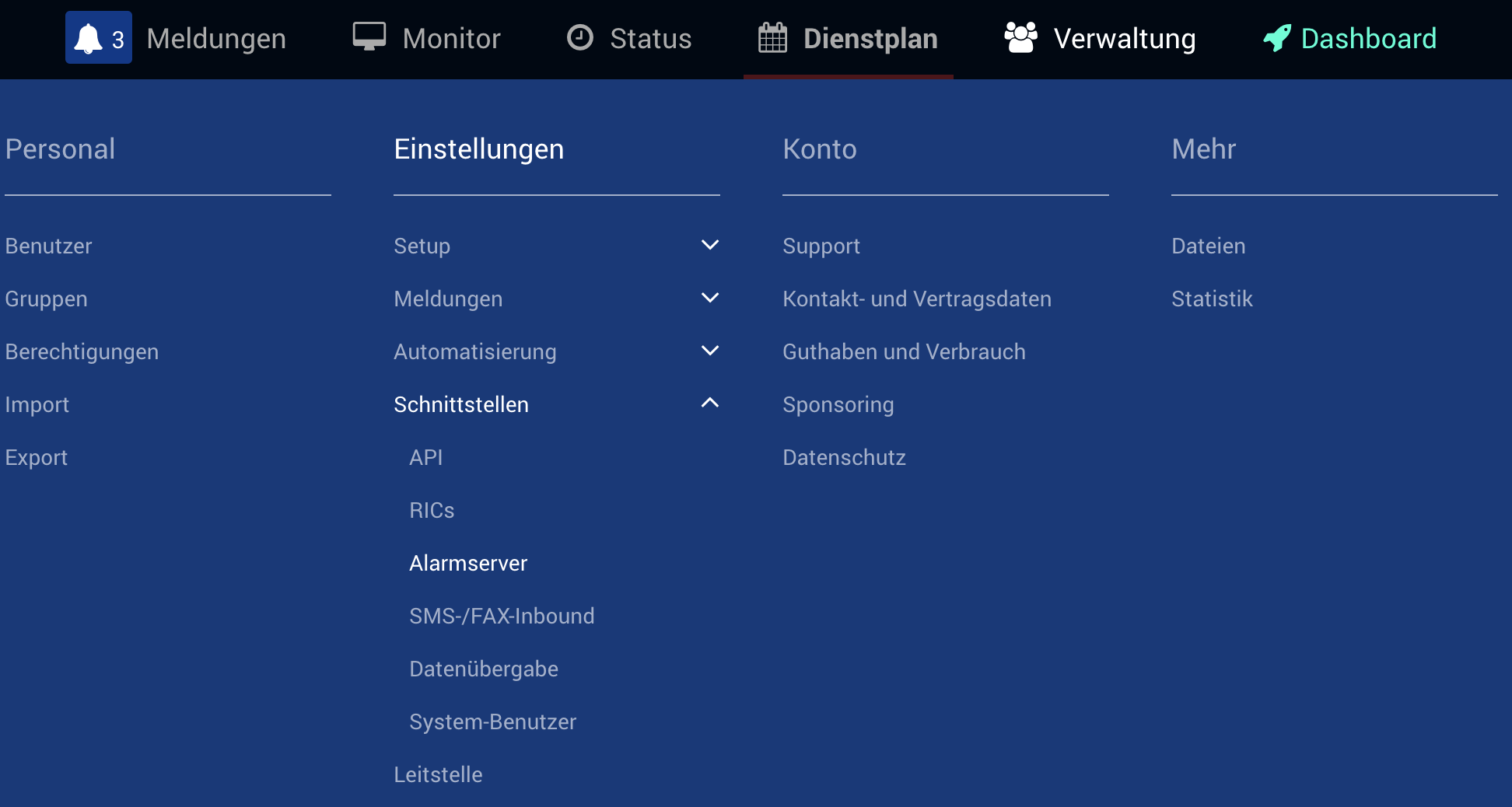This screenshot has width=1512, height=807.
Task: Click the Status clock icon
Action: [x=579, y=37]
